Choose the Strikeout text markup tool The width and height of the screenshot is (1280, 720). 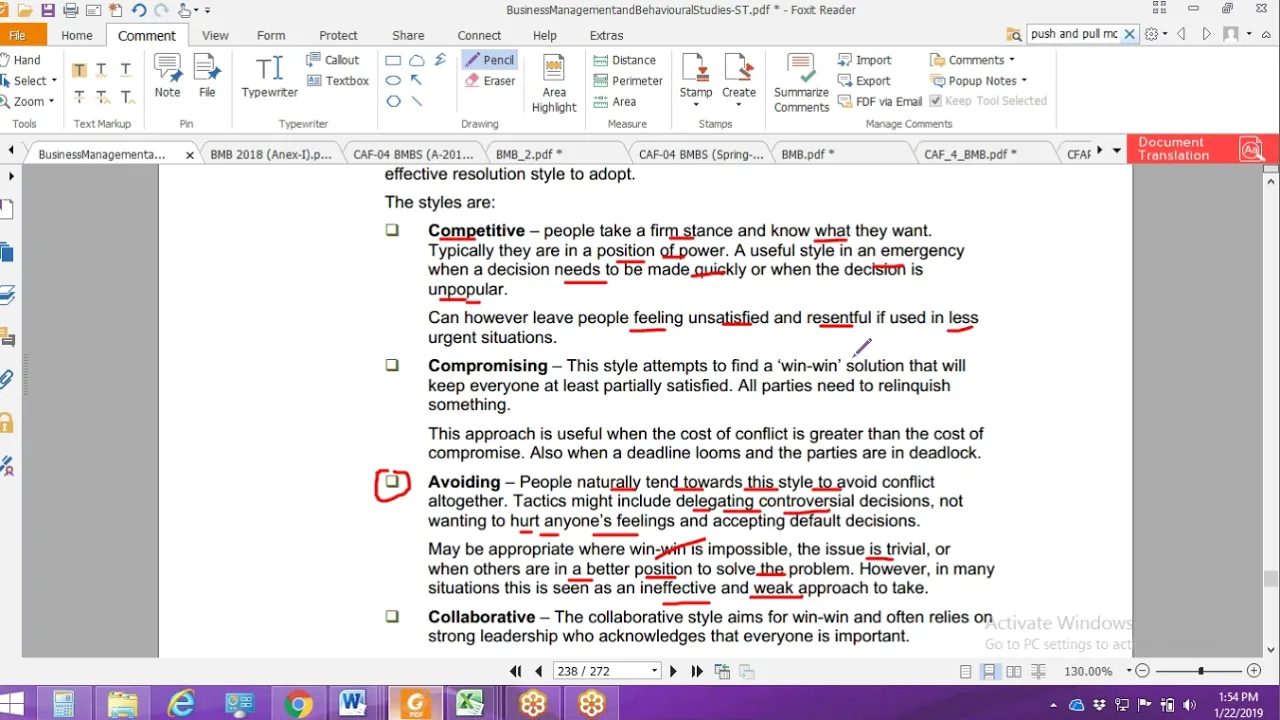click(79, 97)
